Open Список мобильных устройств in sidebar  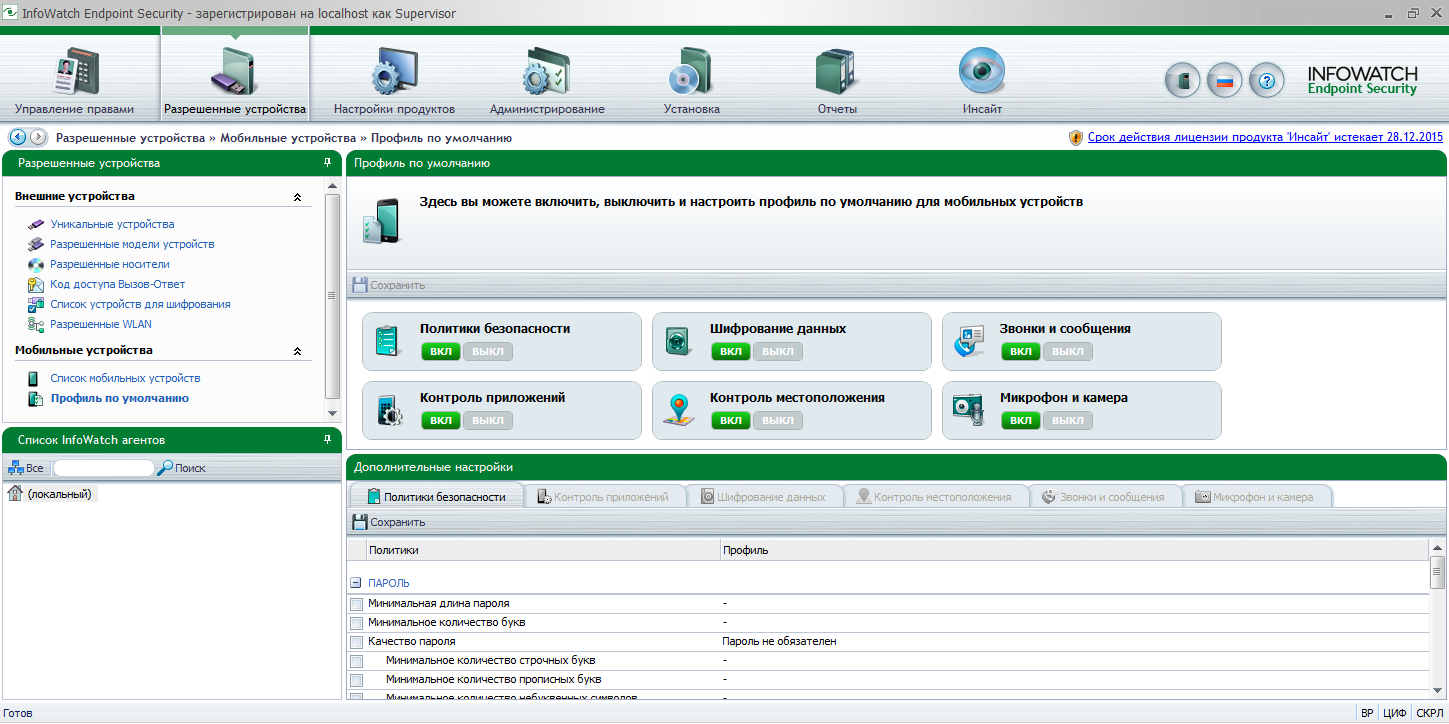(x=125, y=378)
